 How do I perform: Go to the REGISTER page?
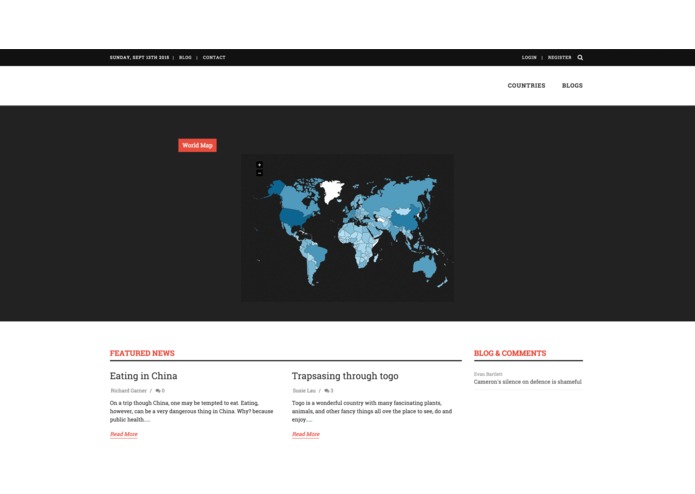(x=559, y=58)
